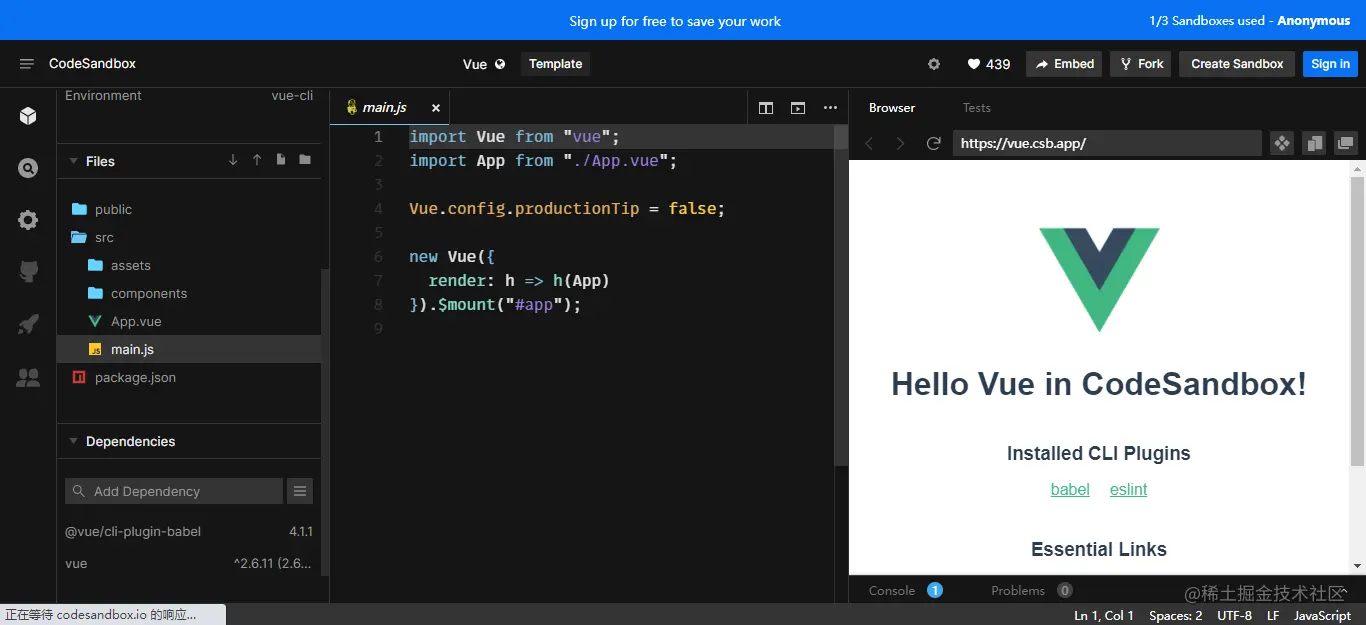Click Sign up for free banner

coord(675,21)
